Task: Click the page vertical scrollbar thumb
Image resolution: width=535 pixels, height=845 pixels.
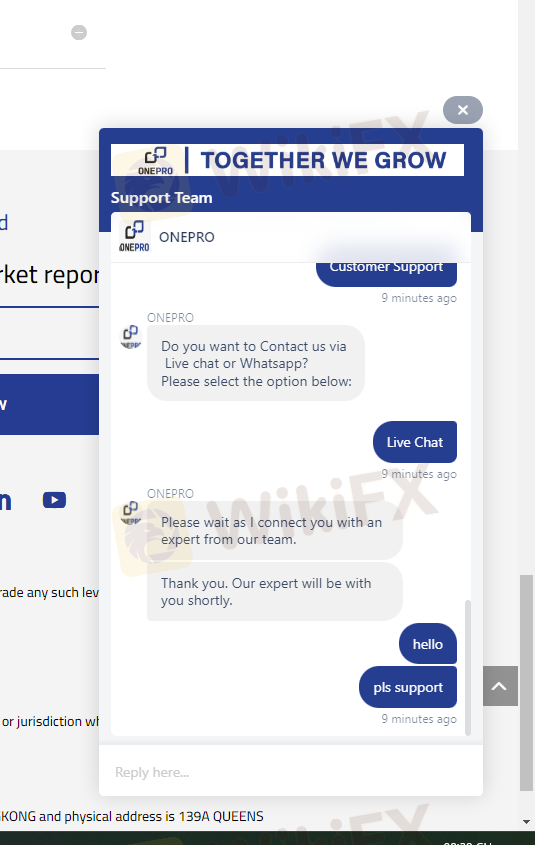Action: click(526, 683)
